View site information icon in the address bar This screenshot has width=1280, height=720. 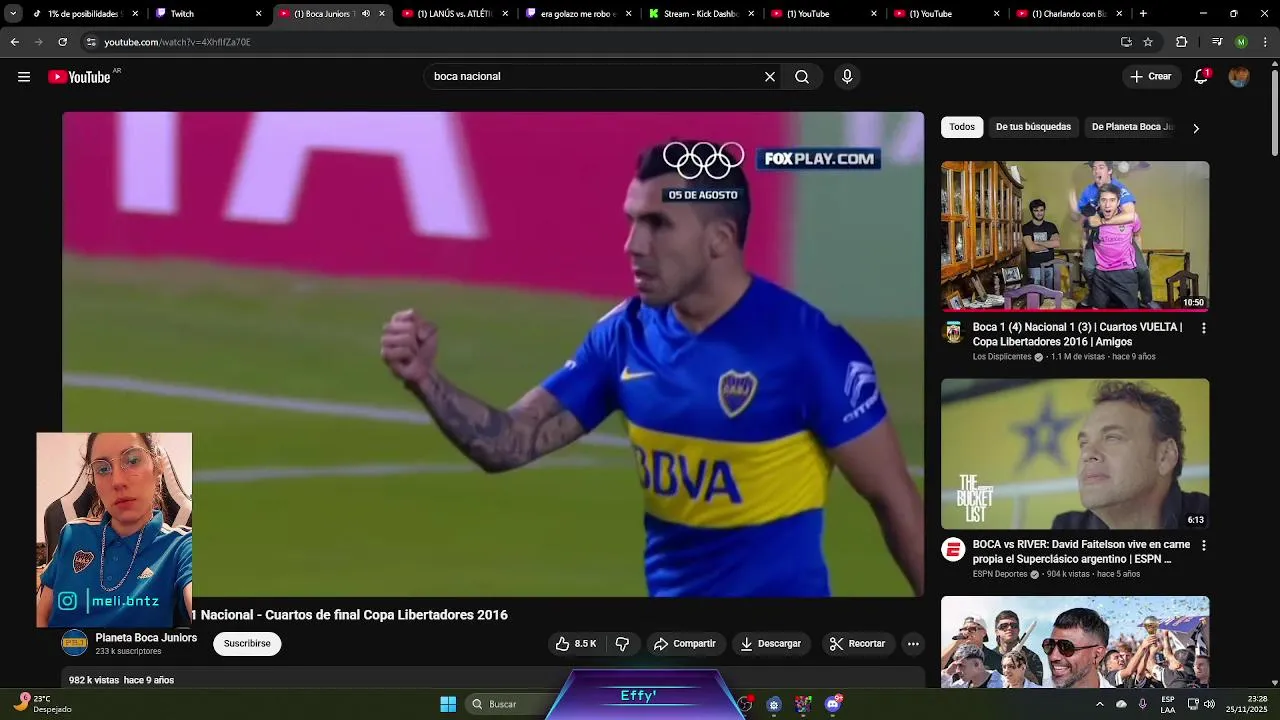pyautogui.click(x=91, y=42)
